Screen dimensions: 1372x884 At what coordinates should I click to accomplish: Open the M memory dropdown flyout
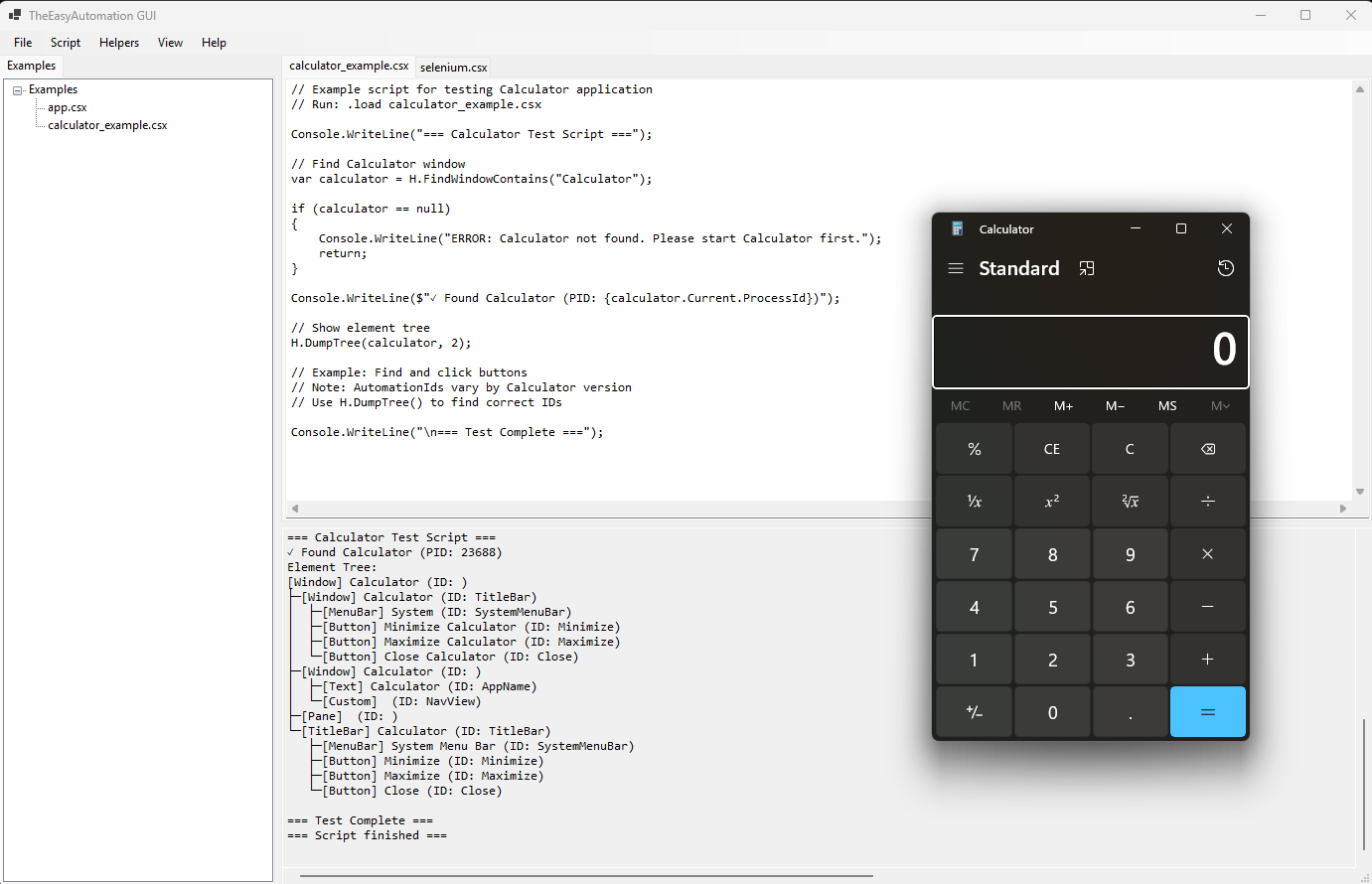[1220, 405]
